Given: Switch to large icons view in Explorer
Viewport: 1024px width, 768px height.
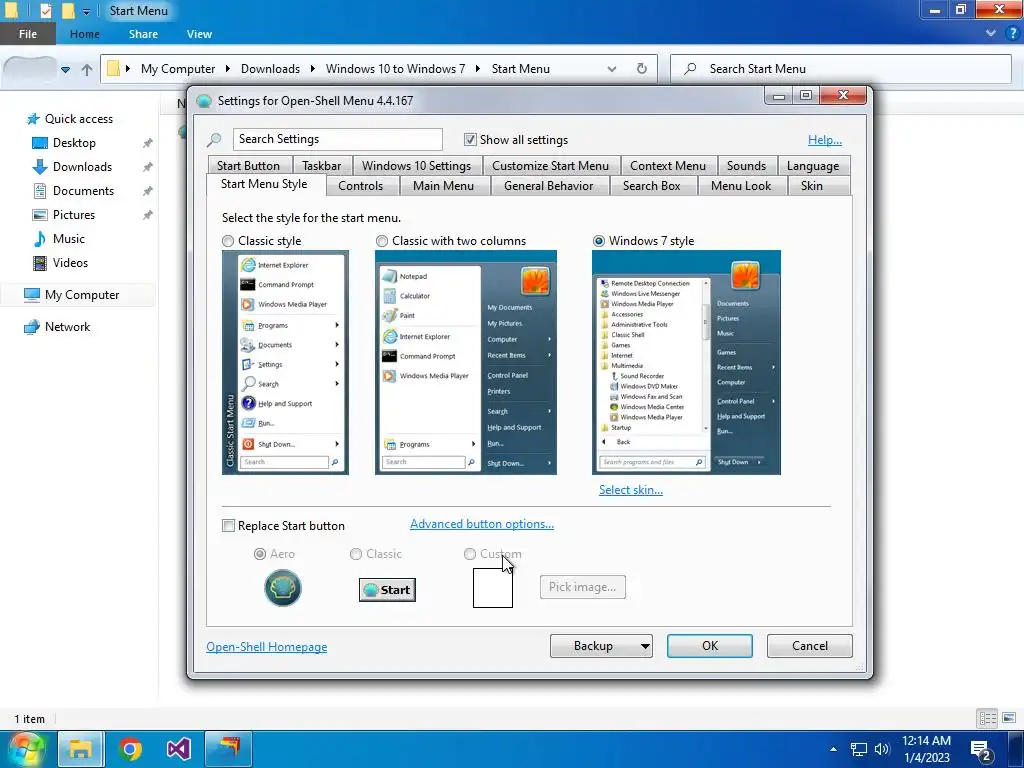Looking at the screenshot, I should click(x=1008, y=718).
